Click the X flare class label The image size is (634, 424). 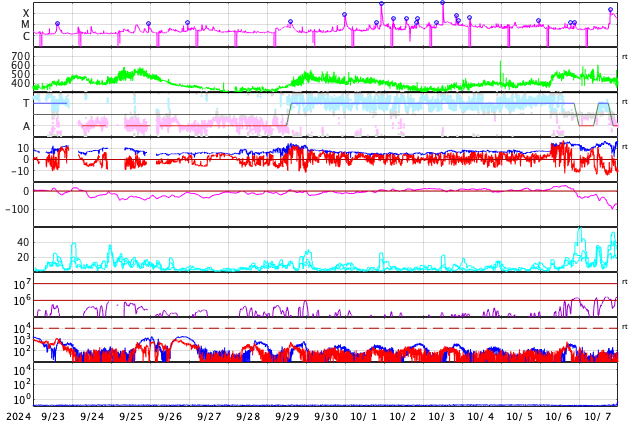tap(26, 13)
